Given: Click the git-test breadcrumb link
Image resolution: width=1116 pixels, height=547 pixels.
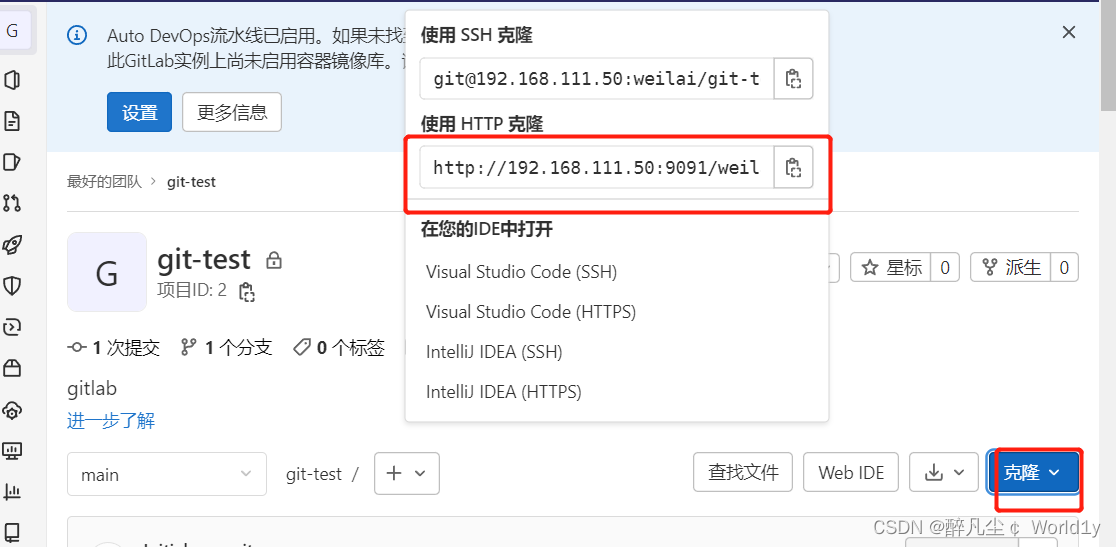Looking at the screenshot, I should [x=191, y=181].
